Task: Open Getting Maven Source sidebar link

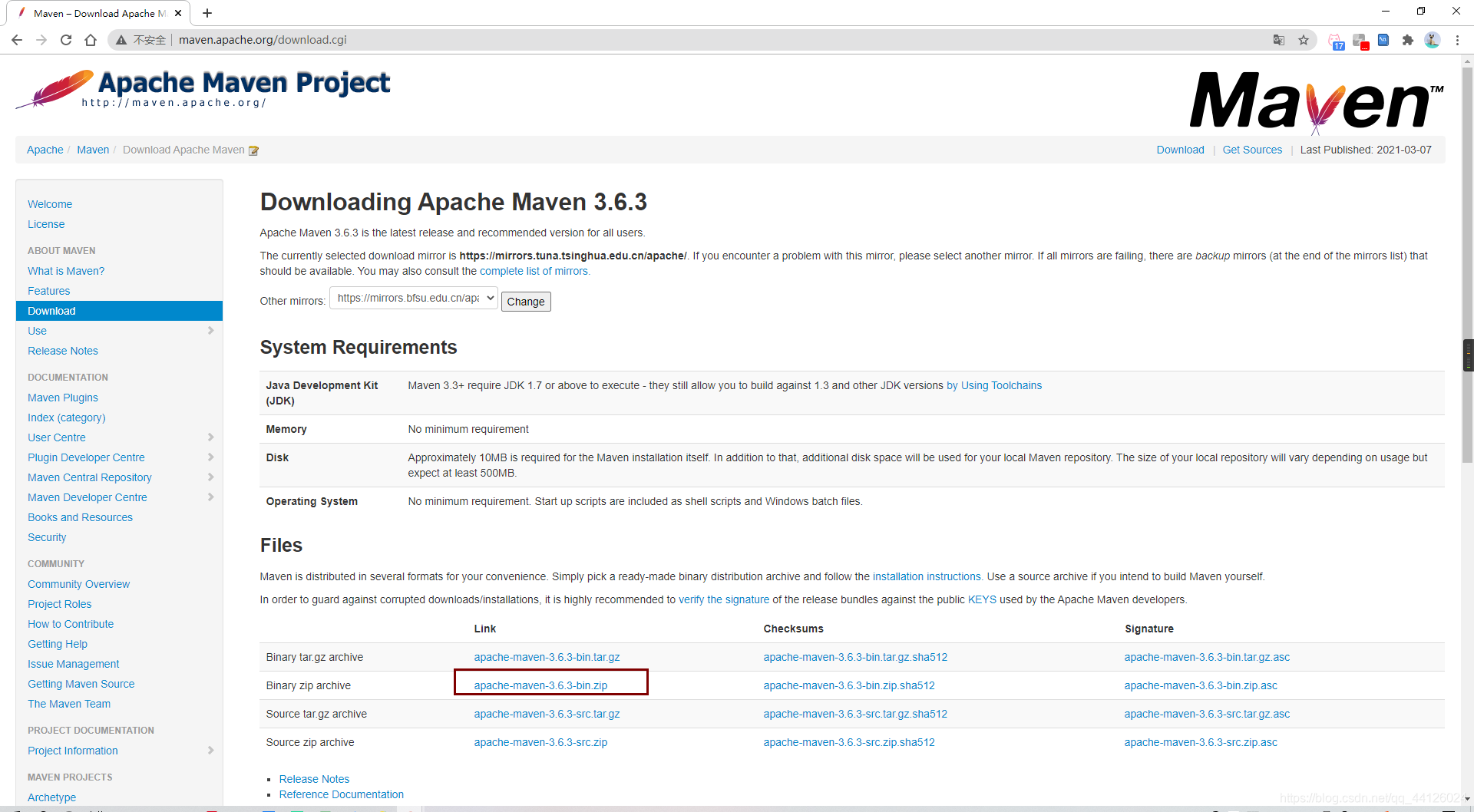Action: pyautogui.click(x=81, y=684)
